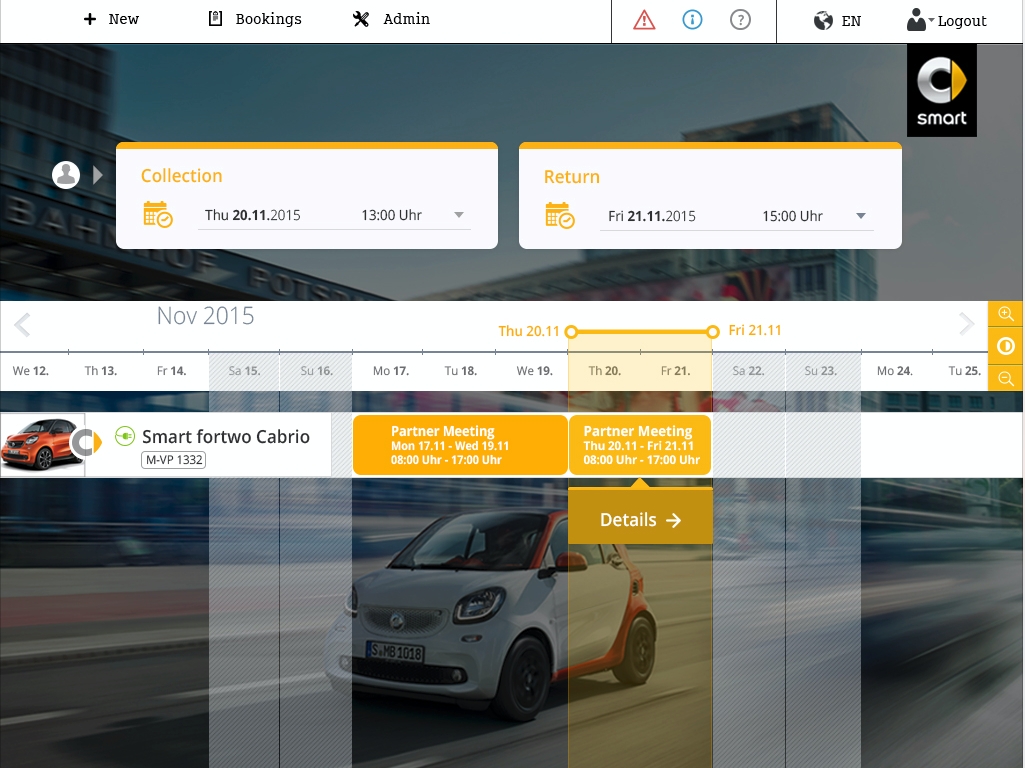Go to next dates with right arrow
The height and width of the screenshot is (768, 1025).
click(x=966, y=324)
